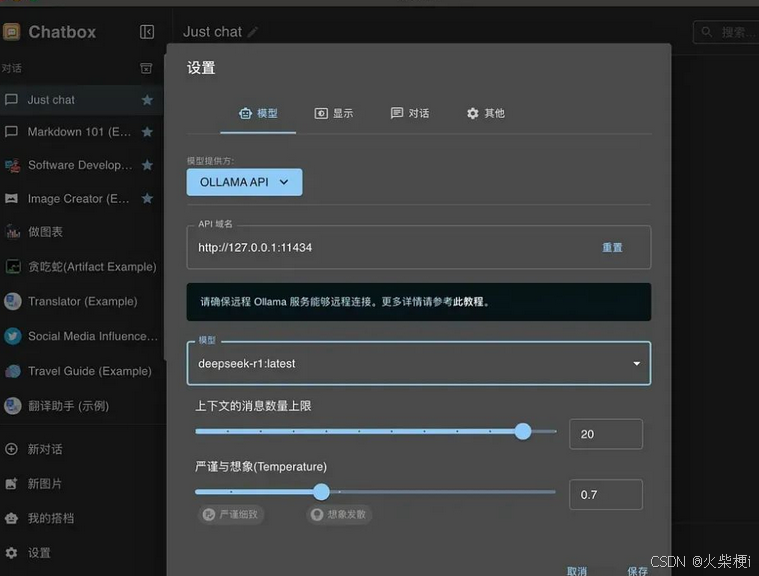Open the Software Developer conversation
The height and width of the screenshot is (576, 759).
81,165
